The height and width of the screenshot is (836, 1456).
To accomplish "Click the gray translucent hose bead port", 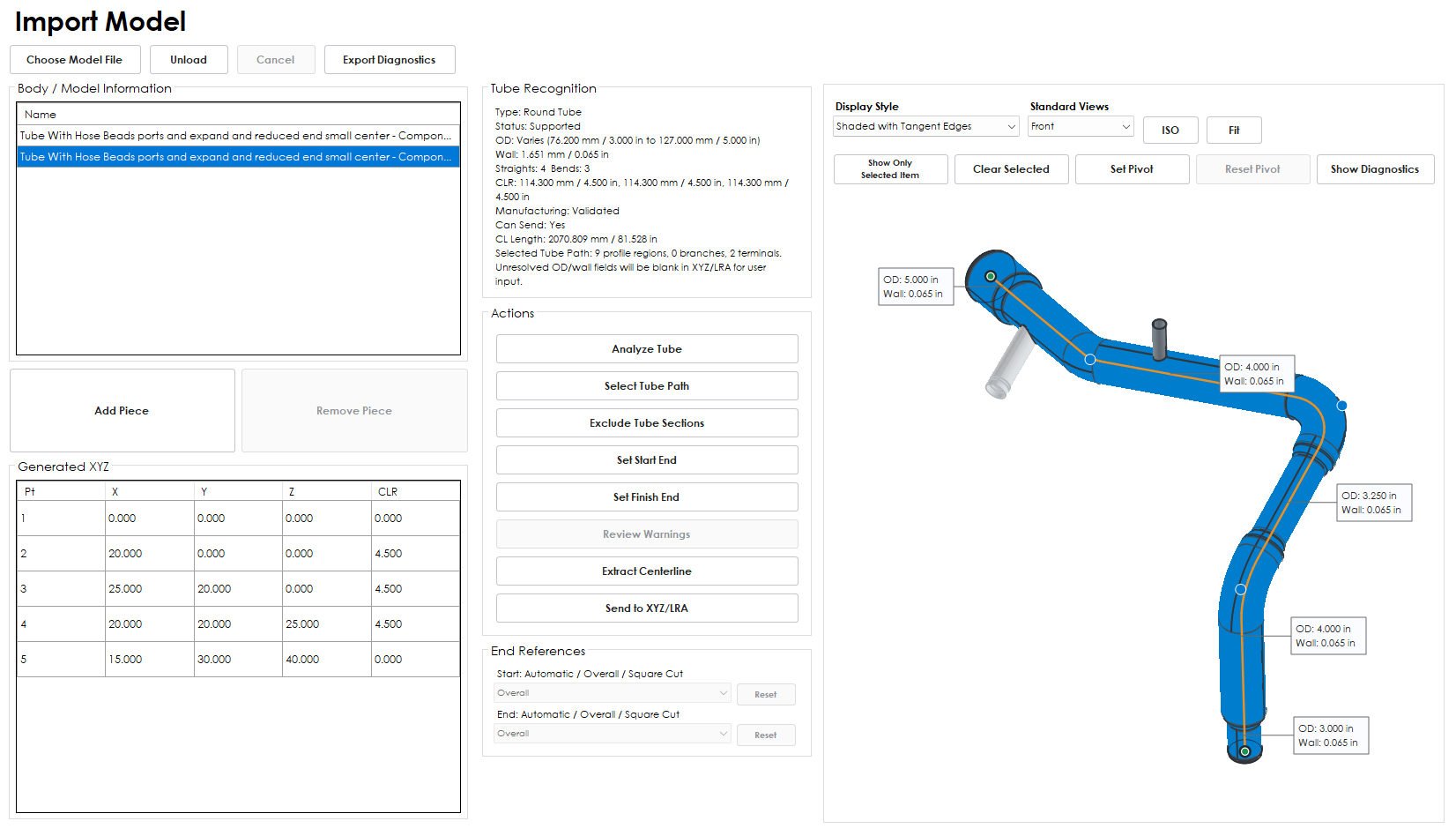I will (x=1008, y=363).
